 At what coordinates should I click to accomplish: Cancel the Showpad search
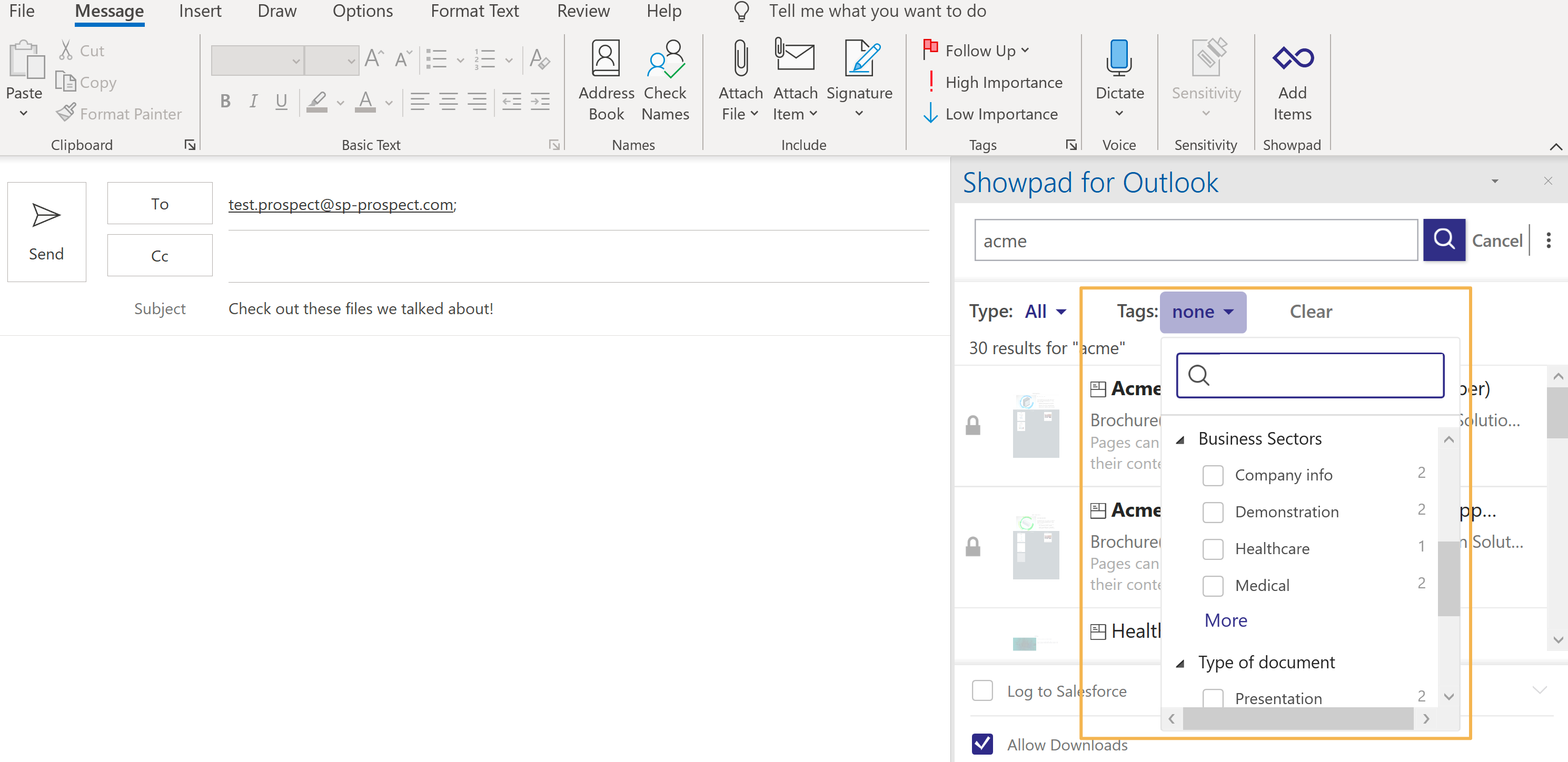[1497, 241]
